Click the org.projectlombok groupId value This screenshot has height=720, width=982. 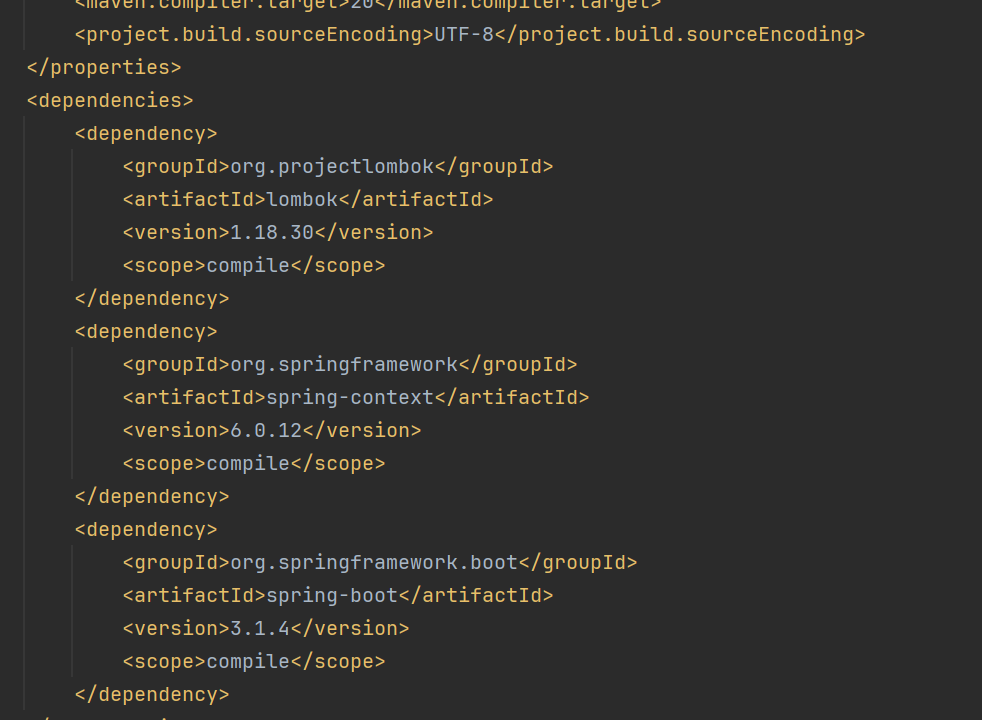click(x=332, y=166)
